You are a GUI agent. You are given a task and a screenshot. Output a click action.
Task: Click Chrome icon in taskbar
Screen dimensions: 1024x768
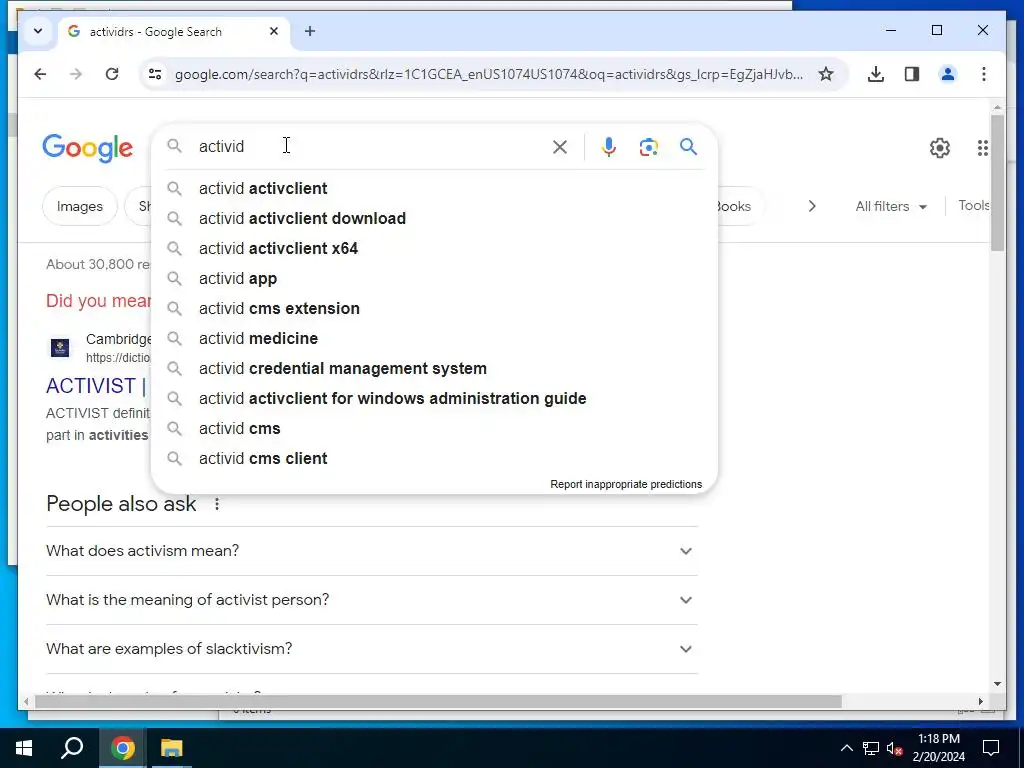coord(122,748)
